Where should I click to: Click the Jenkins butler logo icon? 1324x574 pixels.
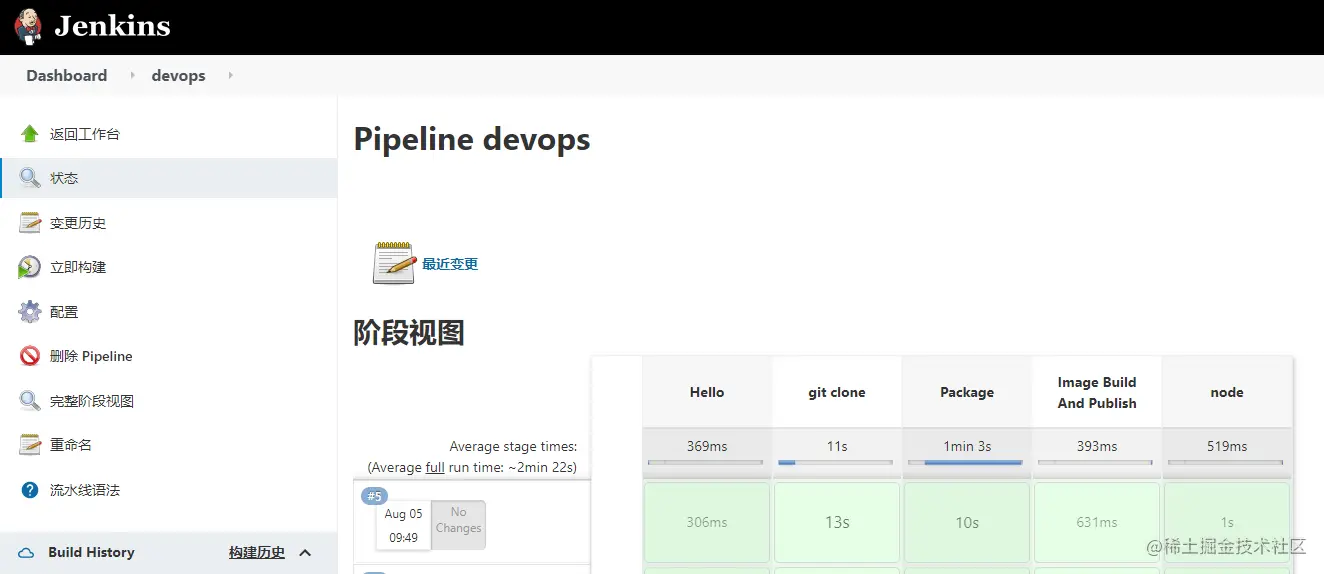tap(28, 27)
